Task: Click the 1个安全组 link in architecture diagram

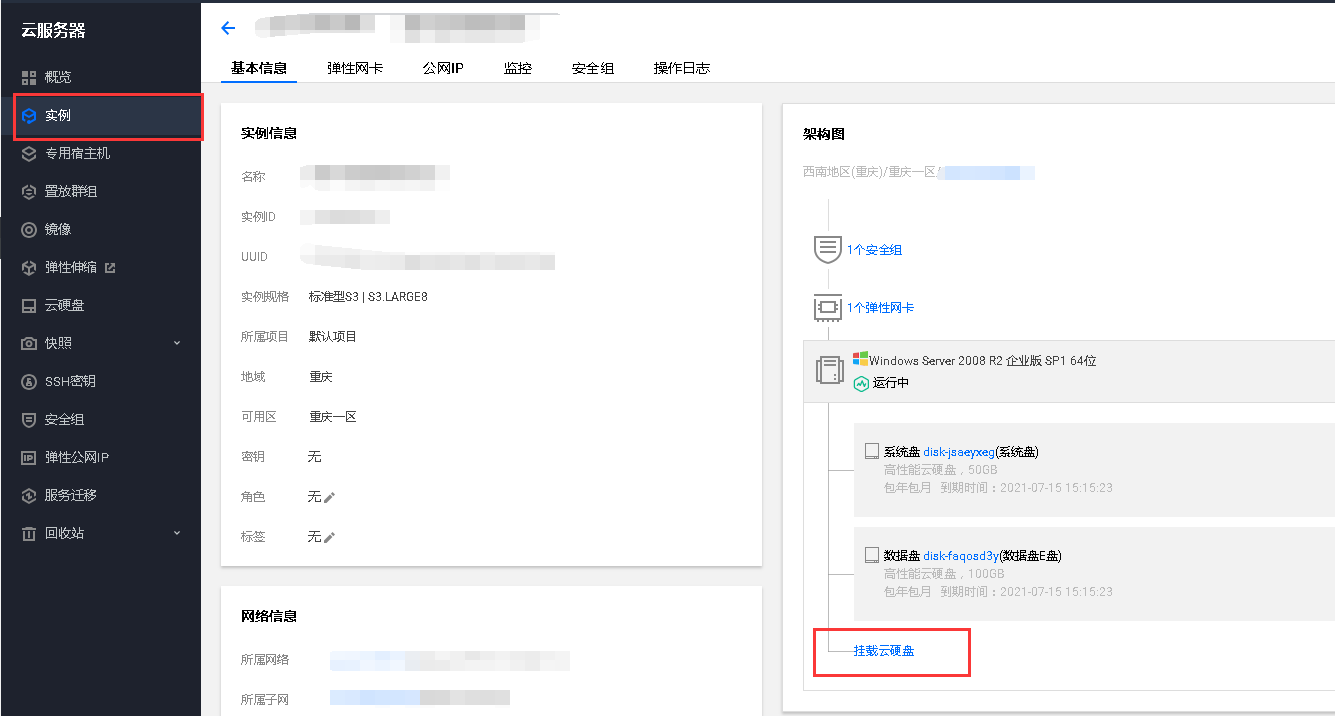Action: pos(874,249)
